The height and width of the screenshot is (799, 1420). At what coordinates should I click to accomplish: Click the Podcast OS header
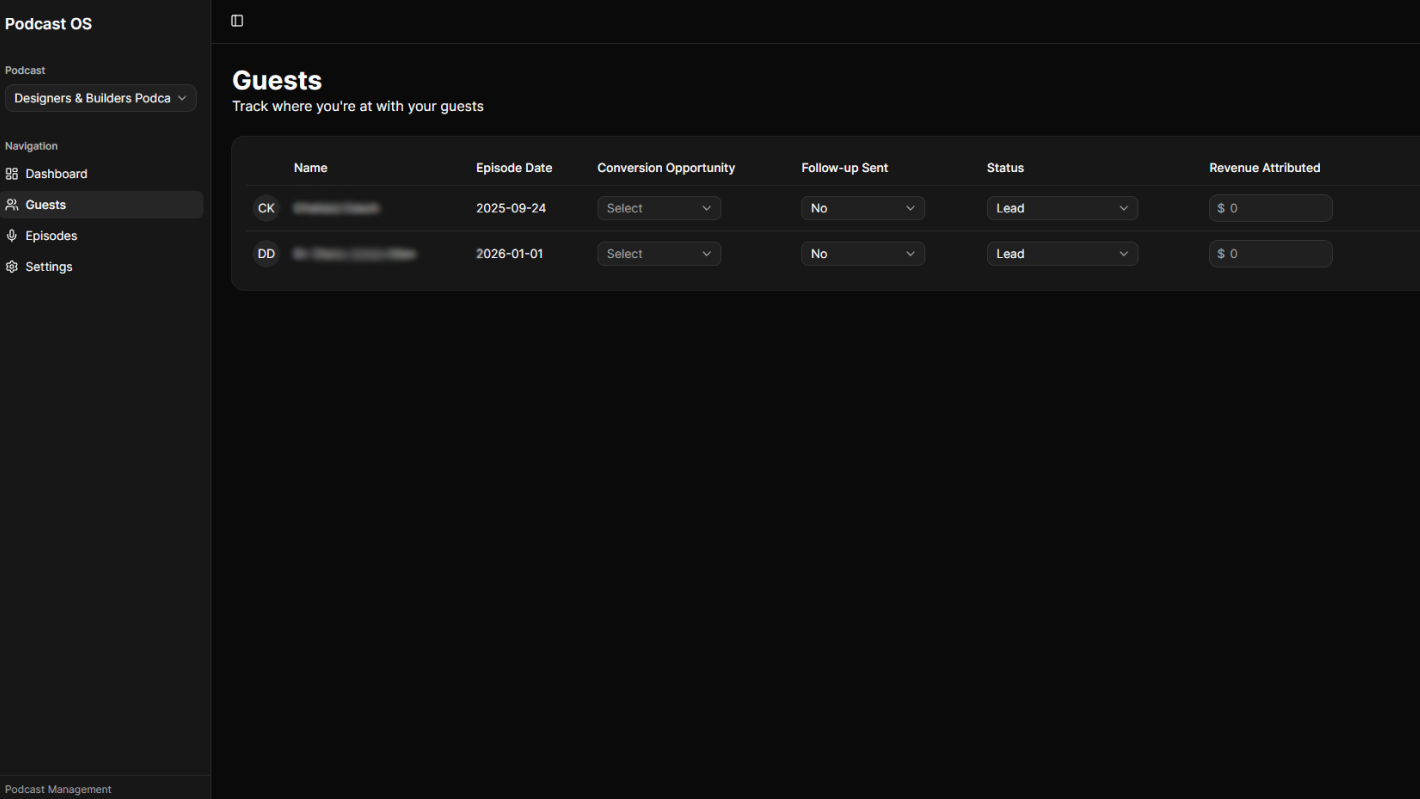48,23
